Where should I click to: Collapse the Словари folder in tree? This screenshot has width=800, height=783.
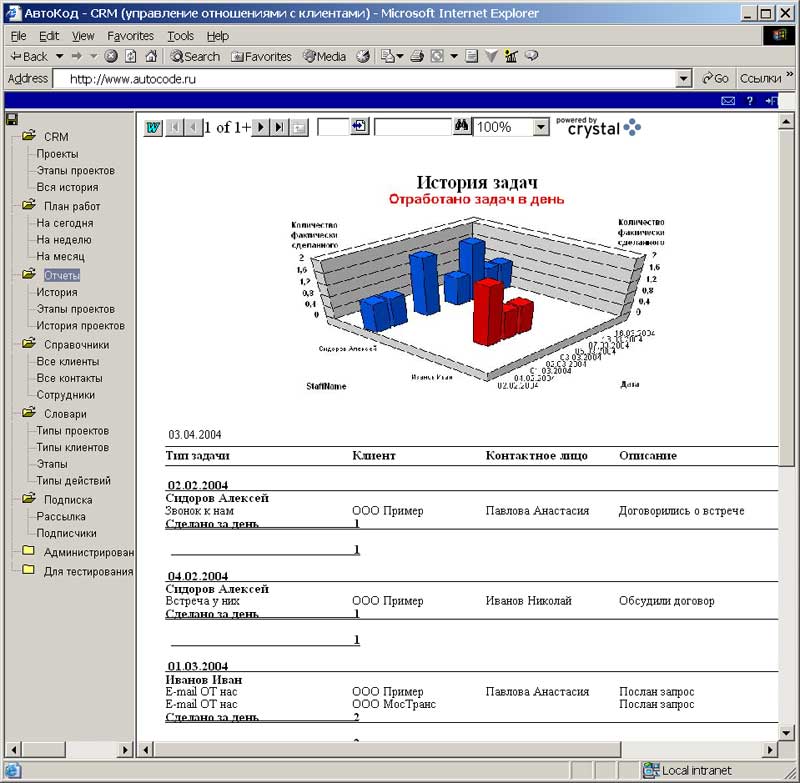point(28,414)
